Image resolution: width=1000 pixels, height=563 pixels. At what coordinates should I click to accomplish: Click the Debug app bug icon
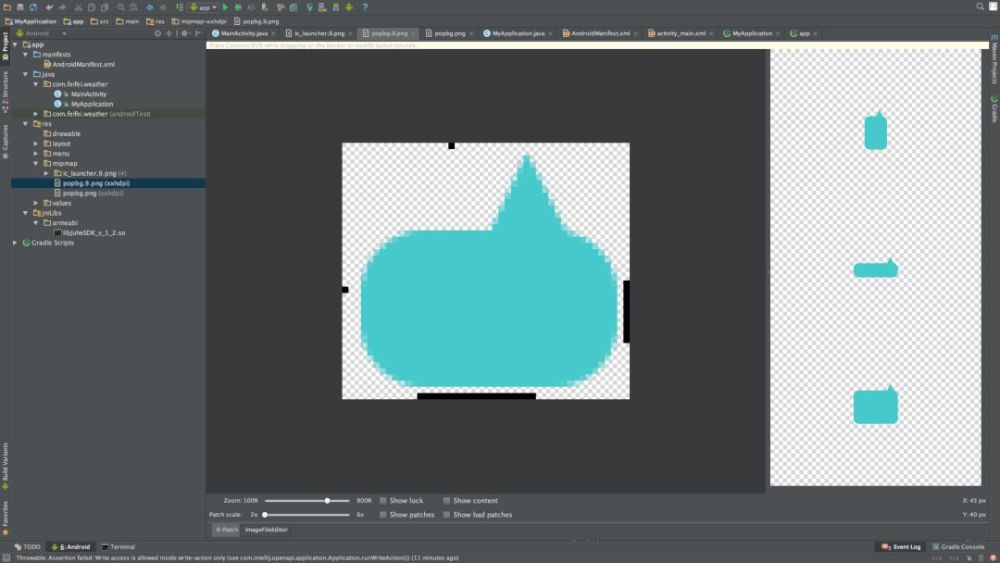coord(238,7)
